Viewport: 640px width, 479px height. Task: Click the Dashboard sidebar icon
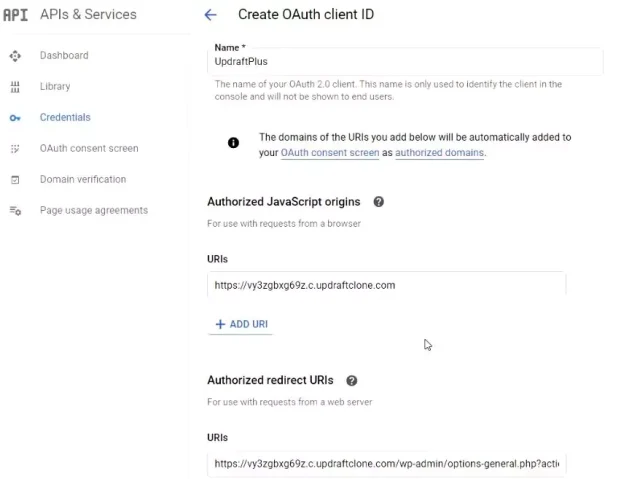15,56
